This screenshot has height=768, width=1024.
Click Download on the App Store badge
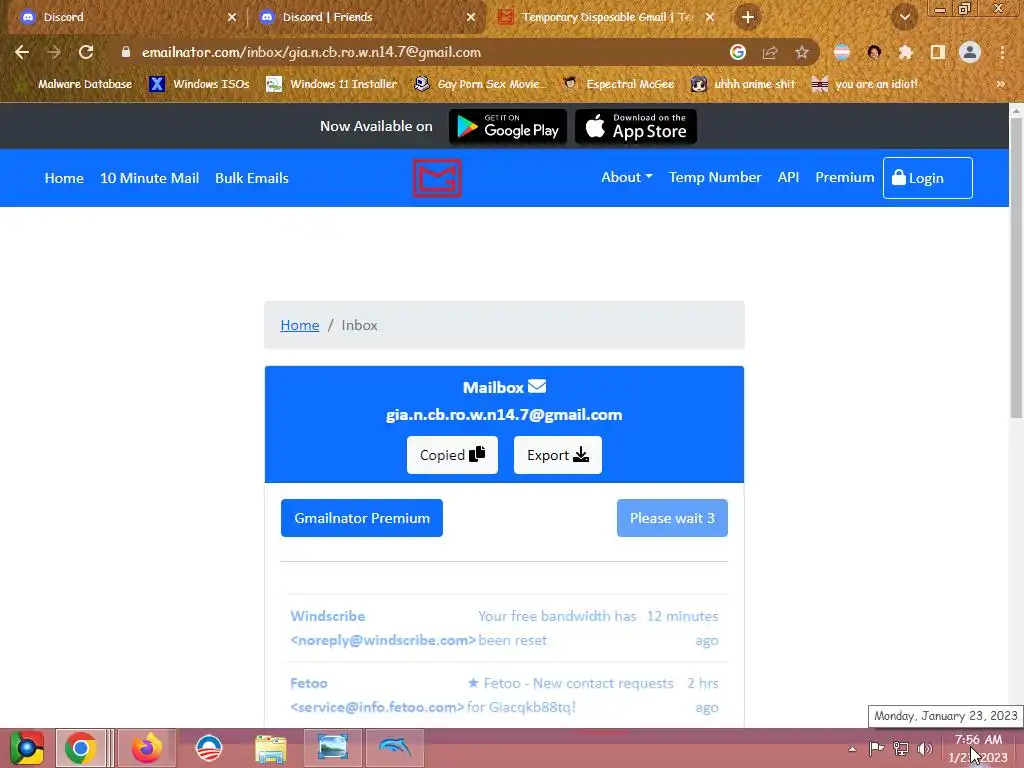635,126
